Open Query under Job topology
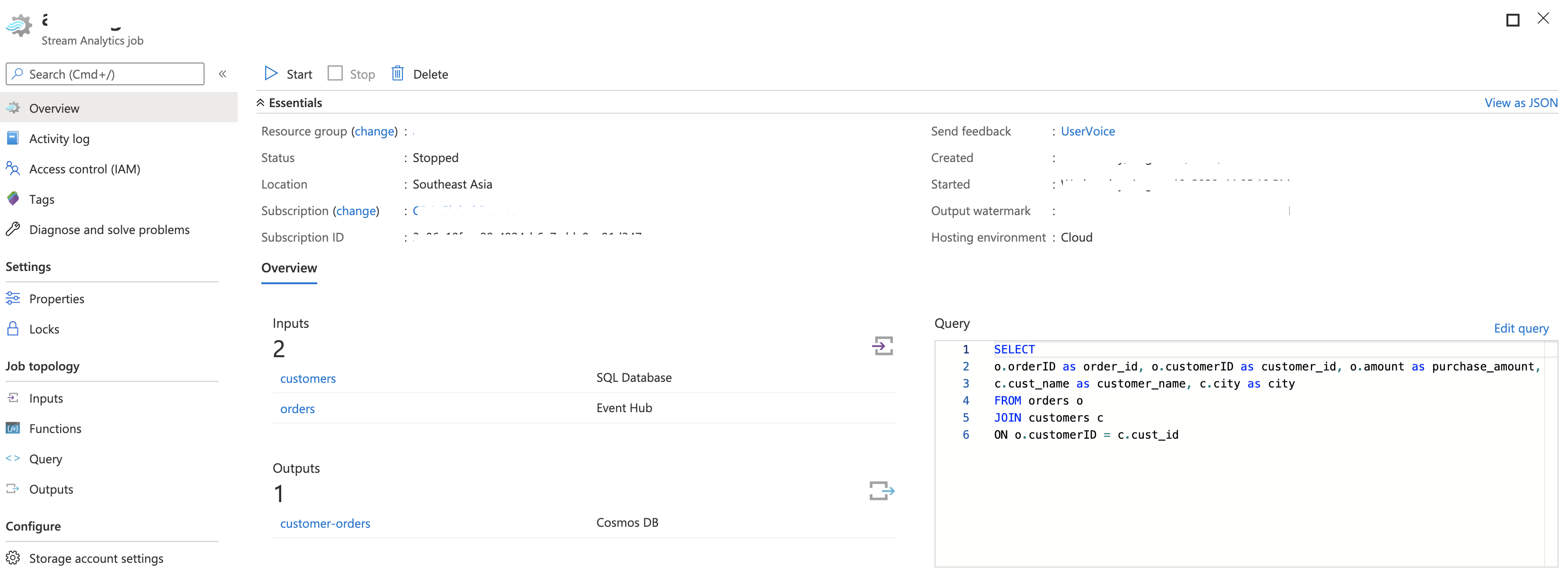 (45, 459)
